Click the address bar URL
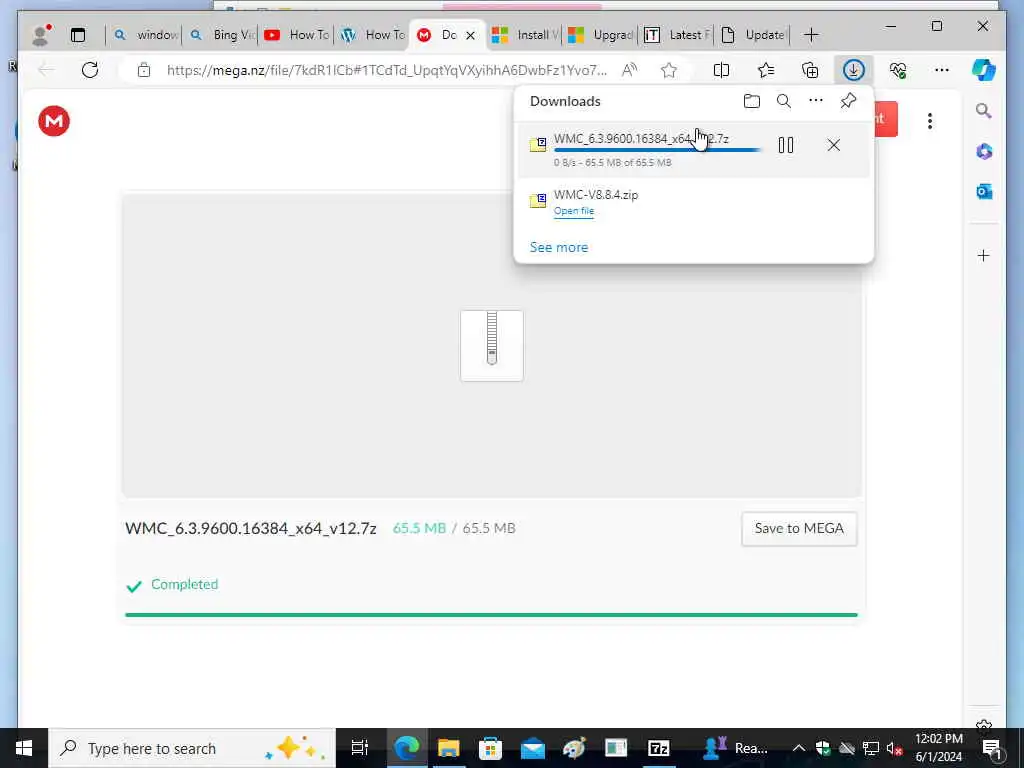The height and width of the screenshot is (768, 1024). (x=387, y=70)
